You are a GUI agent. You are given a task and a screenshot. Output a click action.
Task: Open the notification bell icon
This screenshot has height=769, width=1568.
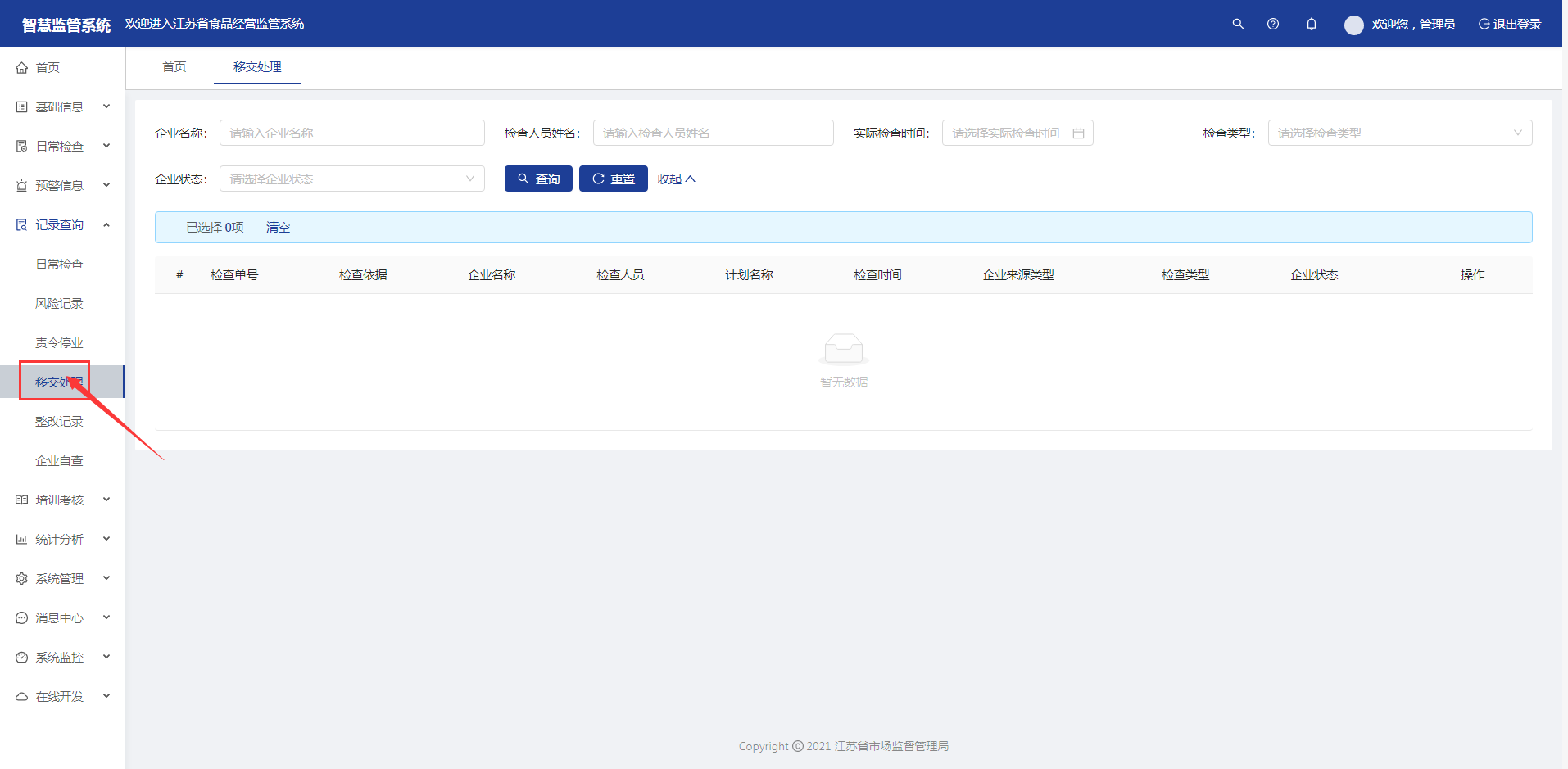(1312, 24)
